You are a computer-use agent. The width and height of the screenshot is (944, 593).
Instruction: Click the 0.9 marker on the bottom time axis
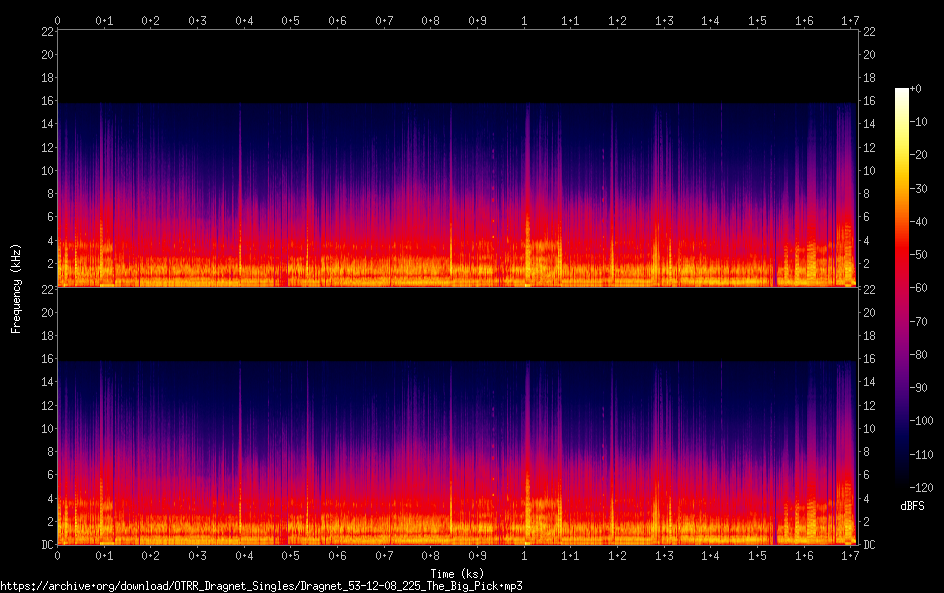tap(477, 555)
